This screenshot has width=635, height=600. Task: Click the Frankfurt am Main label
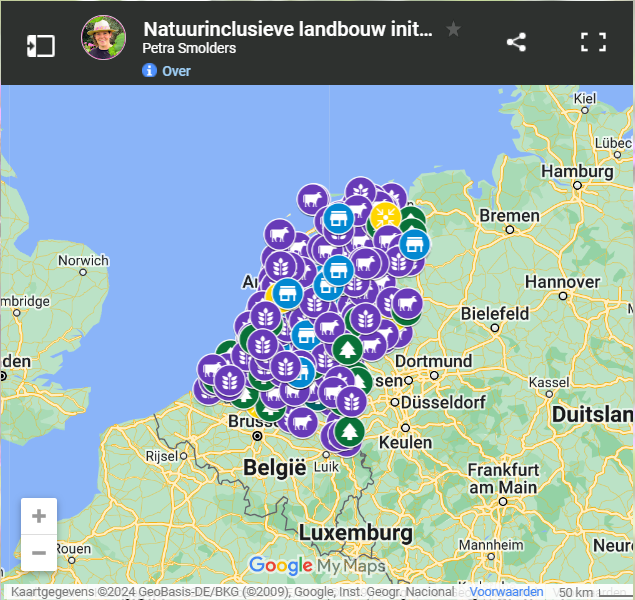(503, 479)
